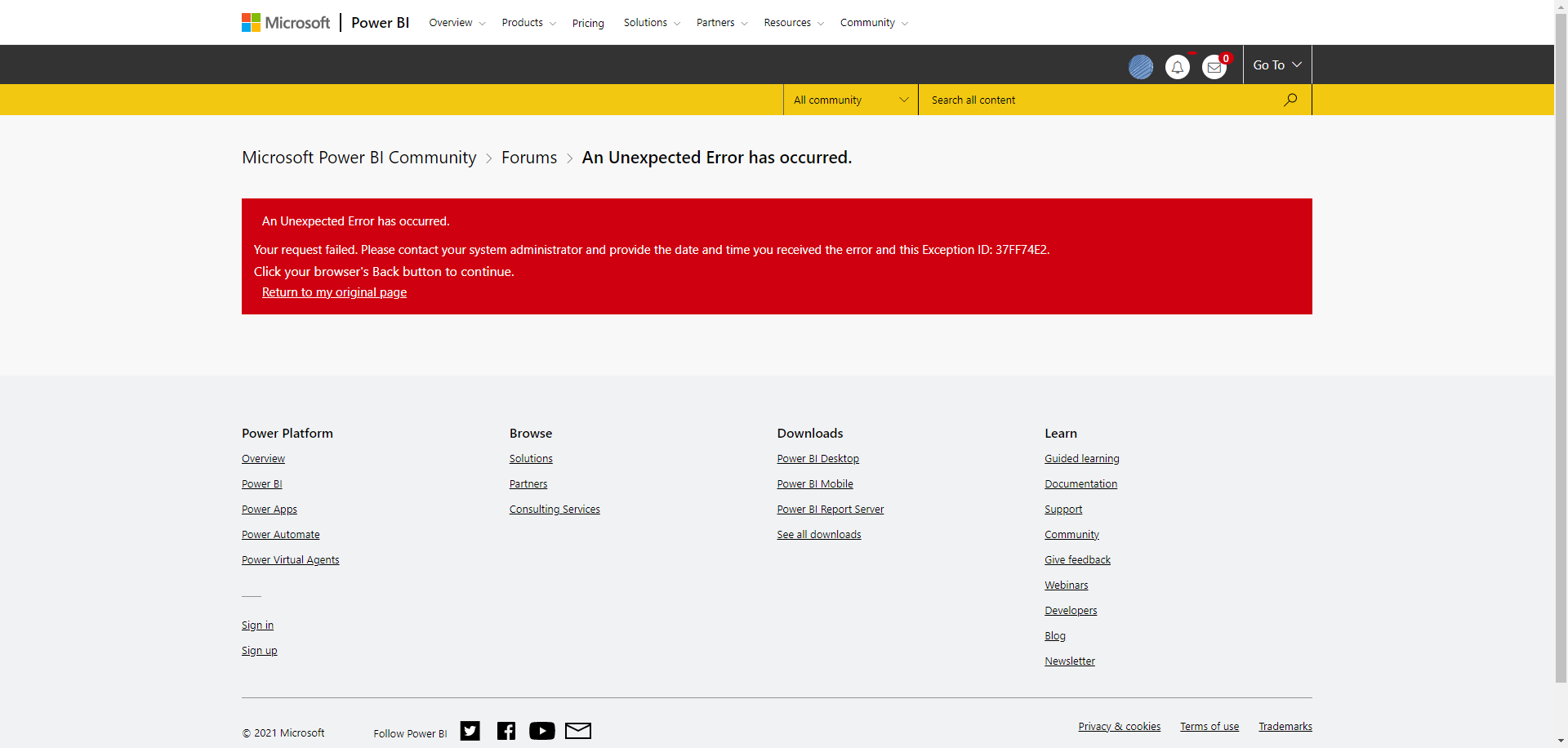
Task: Click Return to my original page
Action: click(334, 292)
